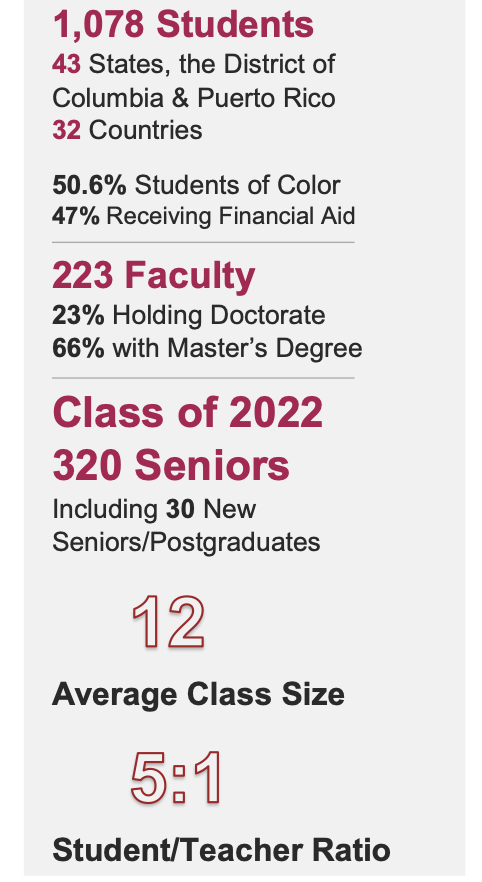Click the 223 Faculty heading

click(x=154, y=275)
